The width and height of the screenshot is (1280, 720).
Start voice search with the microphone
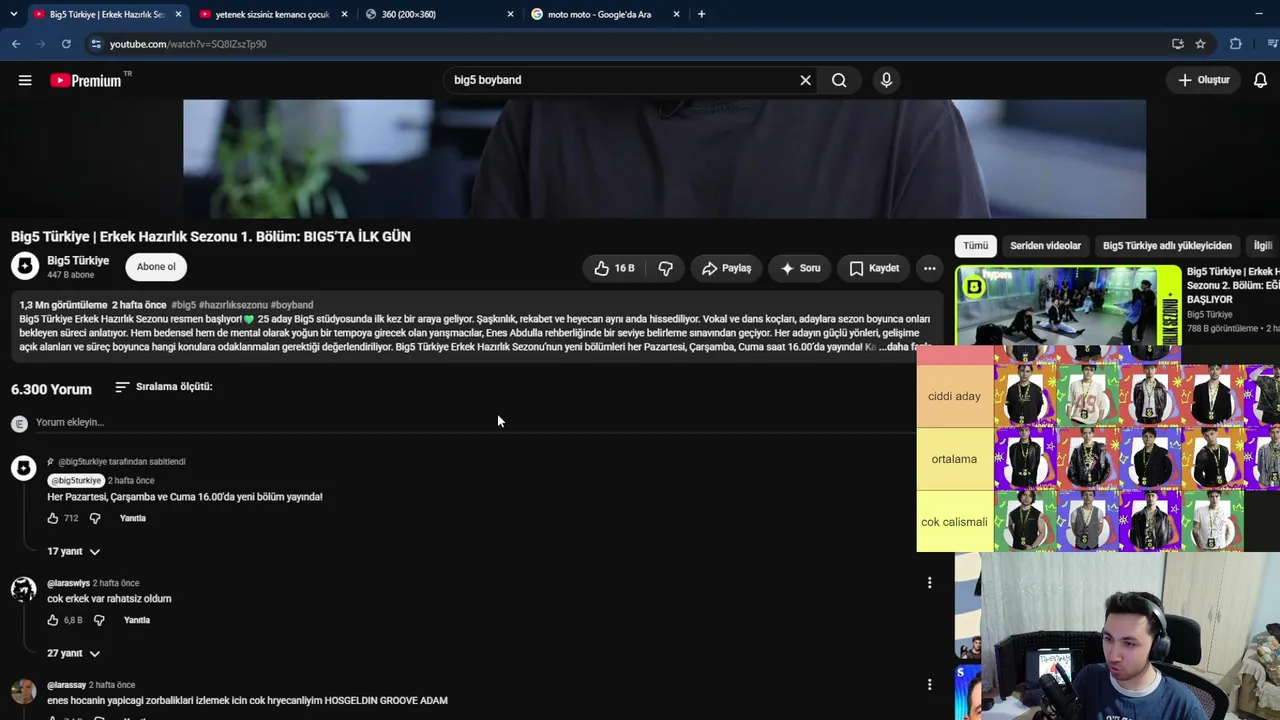pyautogui.click(x=886, y=80)
